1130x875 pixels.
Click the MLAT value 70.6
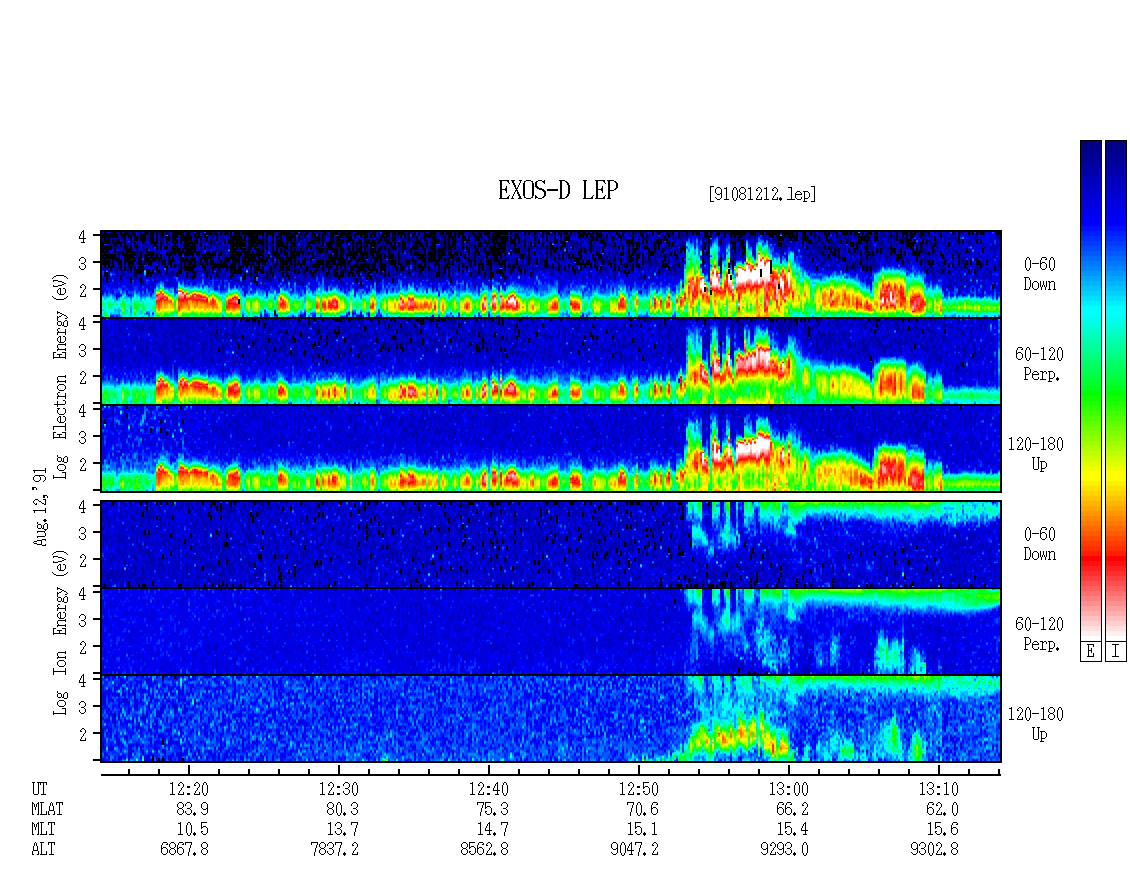[642, 809]
